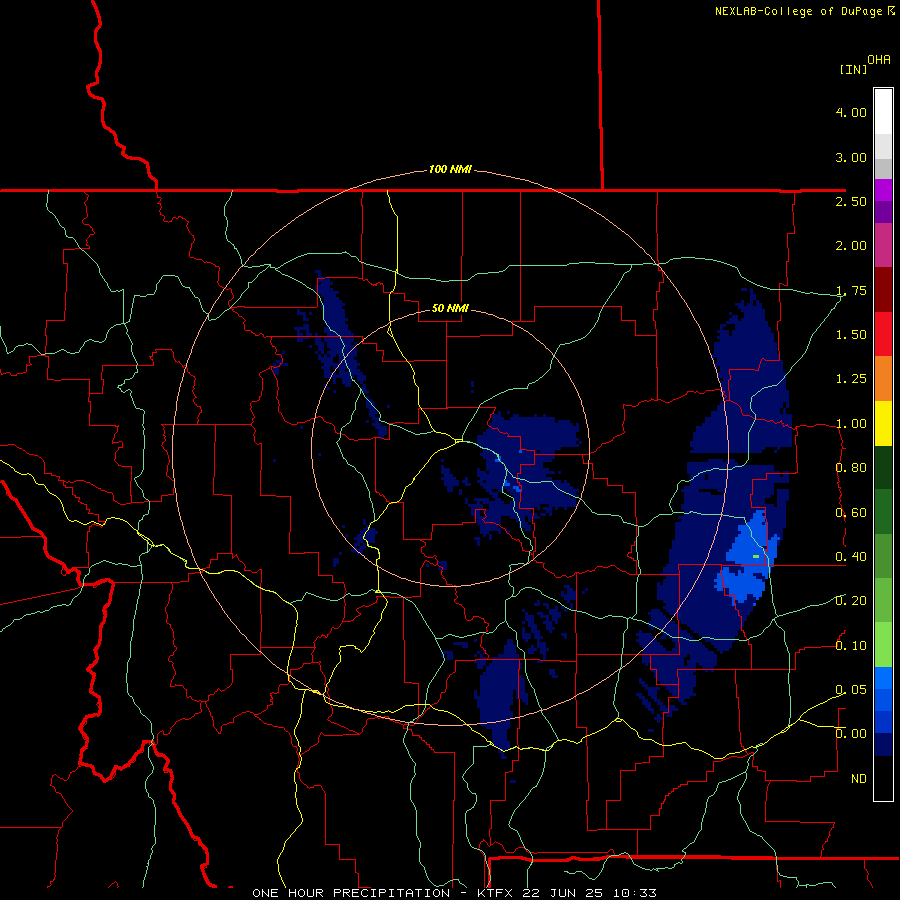The height and width of the screenshot is (900, 900).
Task: Click the 1.50 legend value
Action: click(851, 335)
